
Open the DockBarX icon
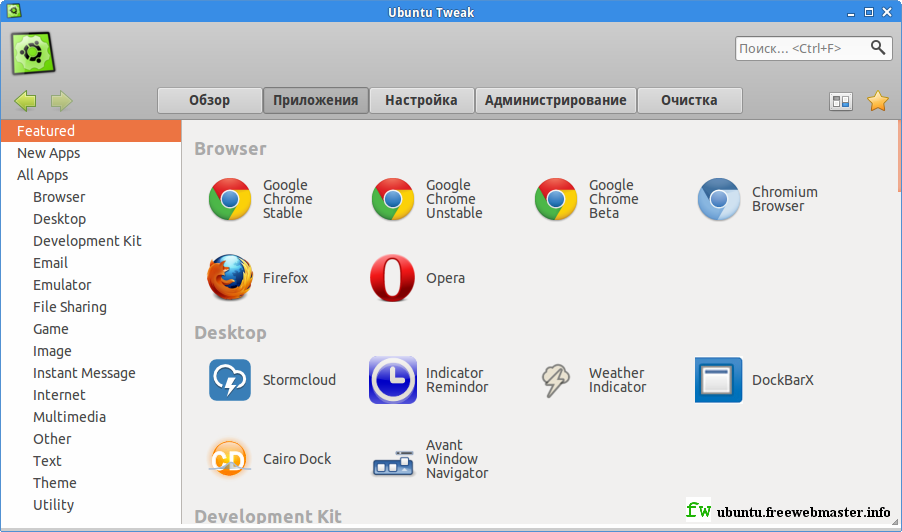(718, 380)
